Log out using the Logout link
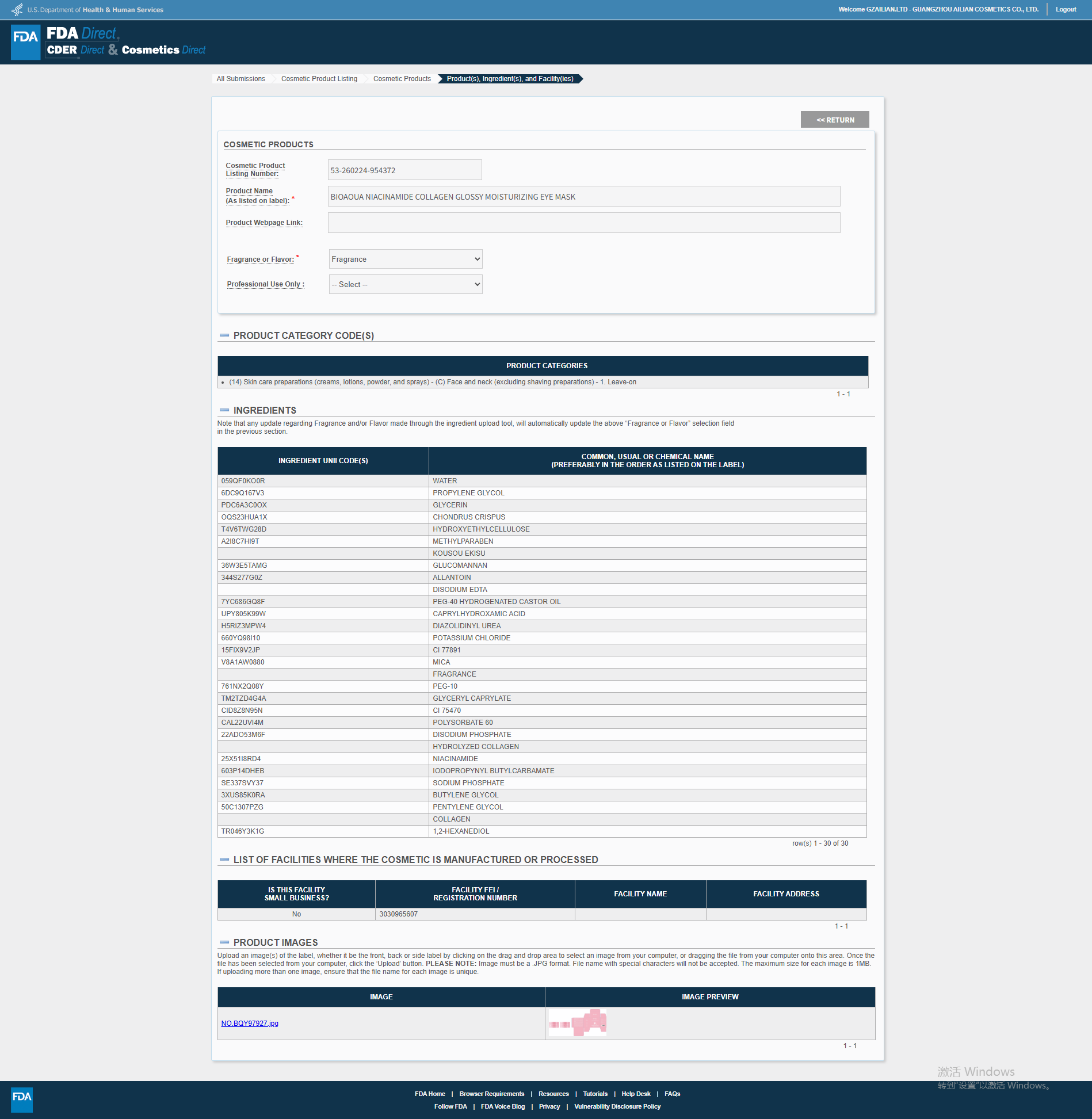Screen dimensions: 1092x1119 (1066, 9)
